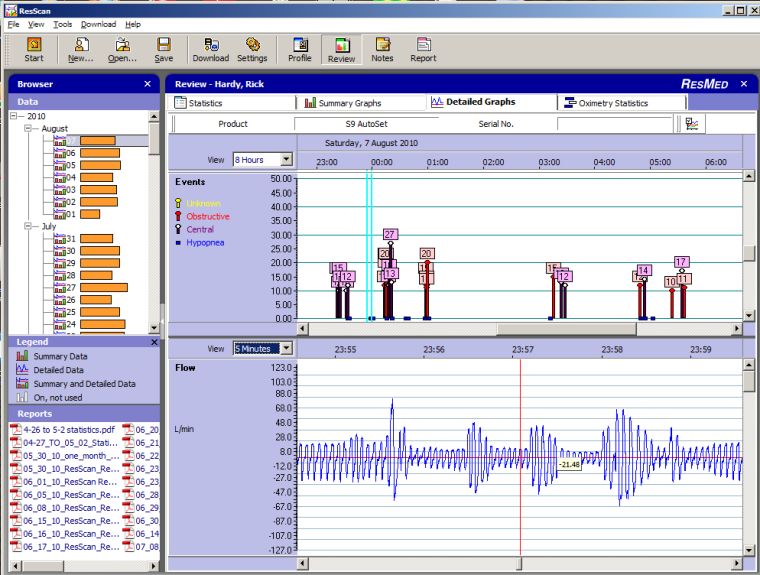This screenshot has width=760, height=575.
Task: Click the Events graph horizontal scrollbar thumb
Action: point(566,329)
